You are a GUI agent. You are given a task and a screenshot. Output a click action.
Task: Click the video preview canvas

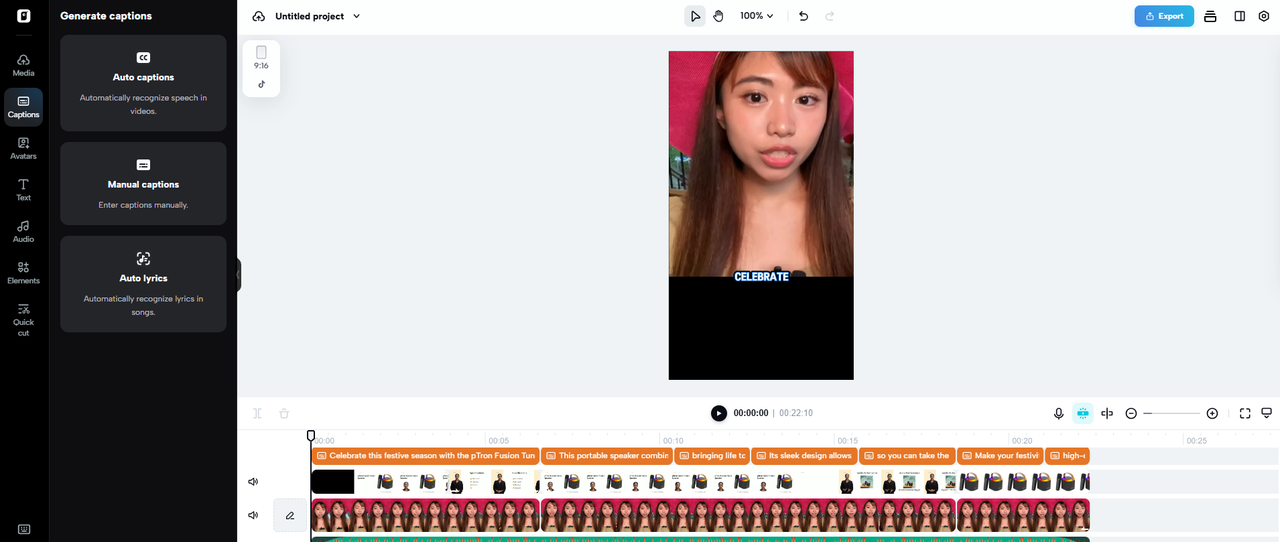click(x=761, y=215)
